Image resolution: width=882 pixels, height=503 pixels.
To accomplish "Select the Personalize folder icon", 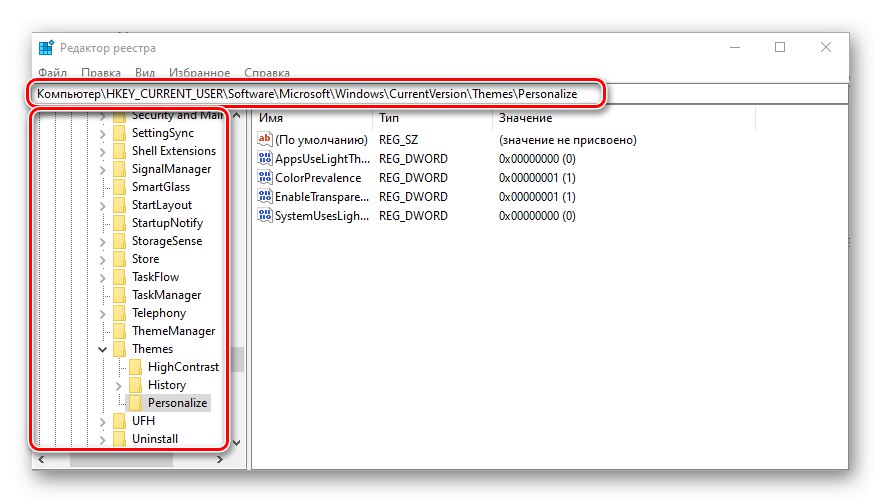I will click(135, 403).
